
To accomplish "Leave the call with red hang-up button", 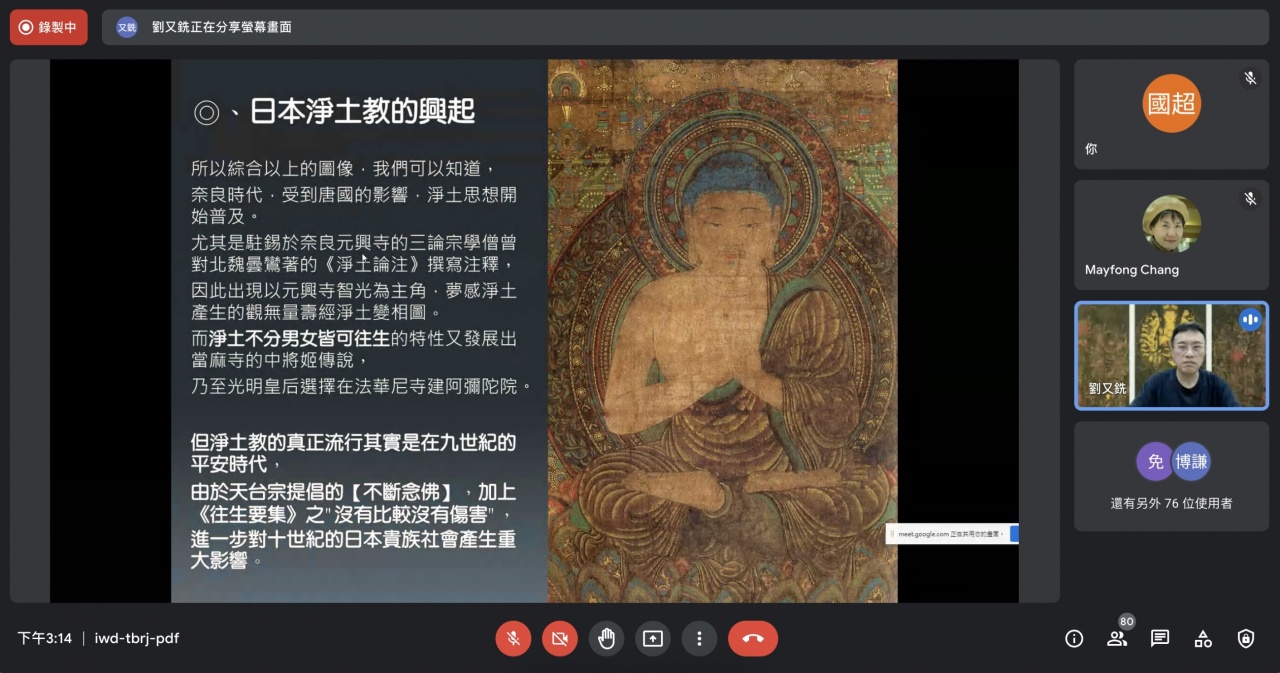I will [753, 638].
